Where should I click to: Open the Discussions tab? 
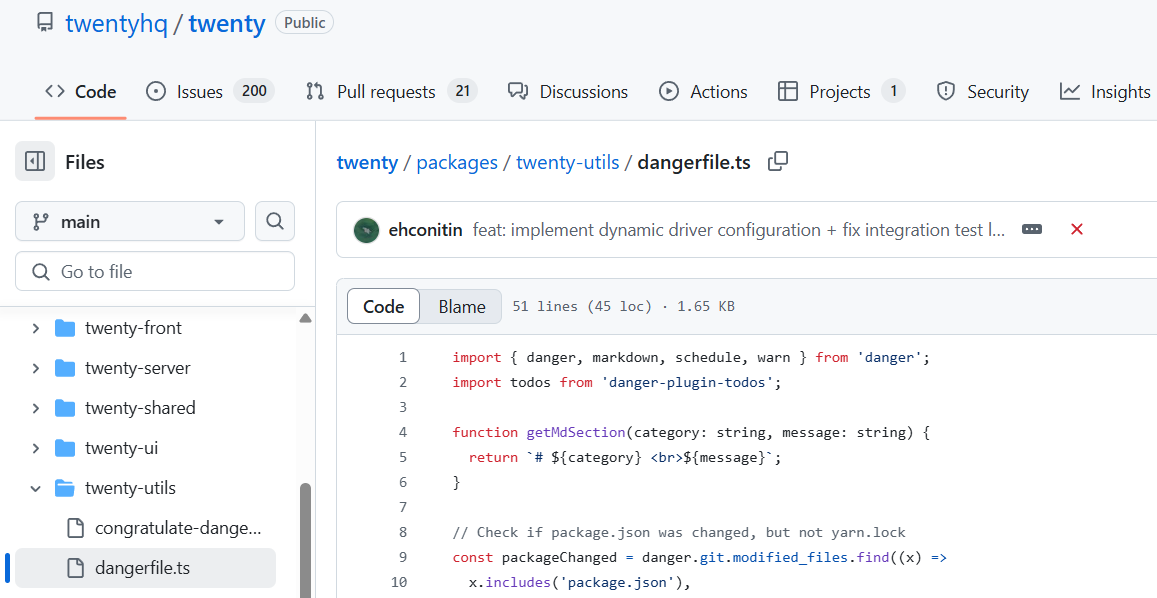coord(567,92)
